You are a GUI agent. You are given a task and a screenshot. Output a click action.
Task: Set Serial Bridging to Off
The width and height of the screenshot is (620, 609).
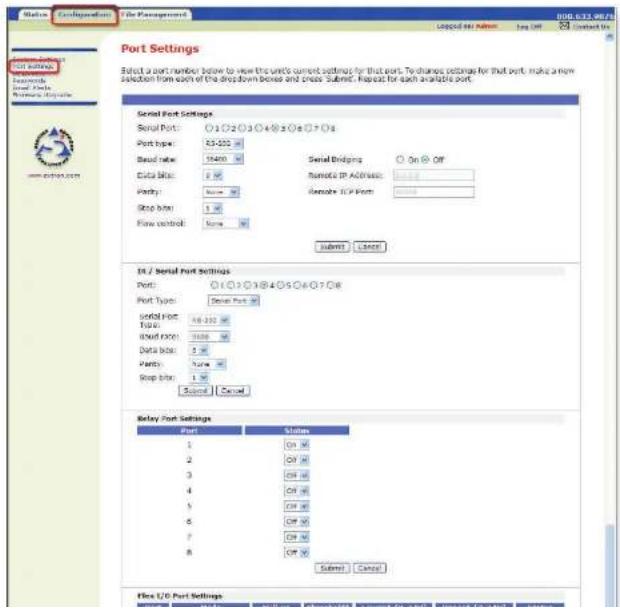point(425,159)
